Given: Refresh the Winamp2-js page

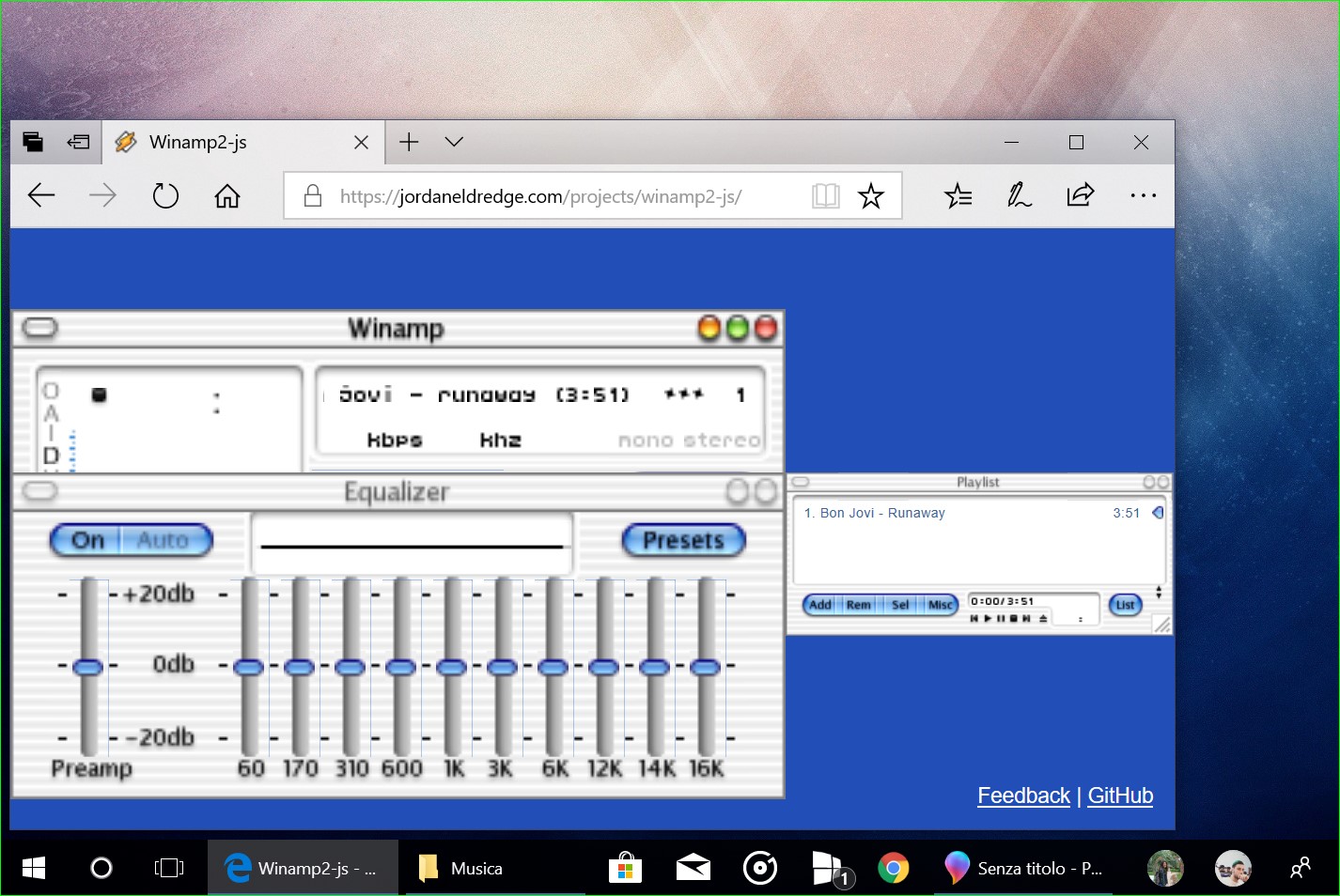Looking at the screenshot, I should 165,195.
